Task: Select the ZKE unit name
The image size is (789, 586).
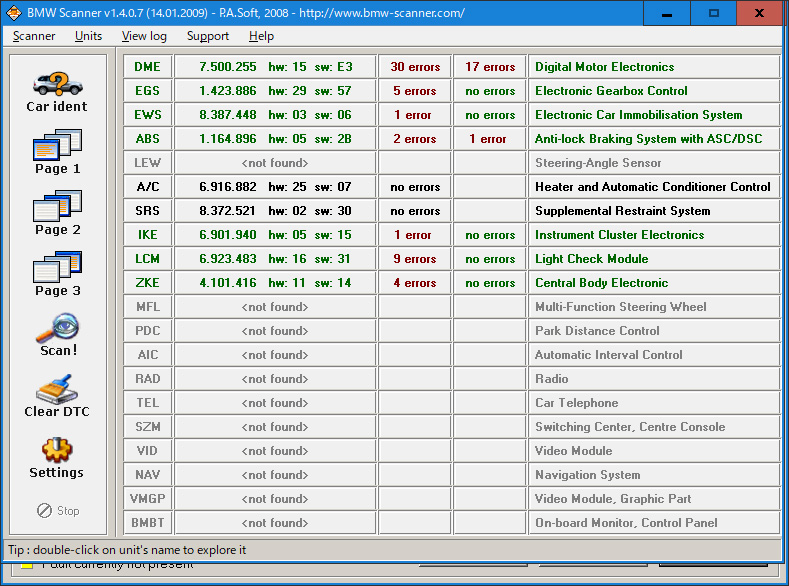Action: 148,283
